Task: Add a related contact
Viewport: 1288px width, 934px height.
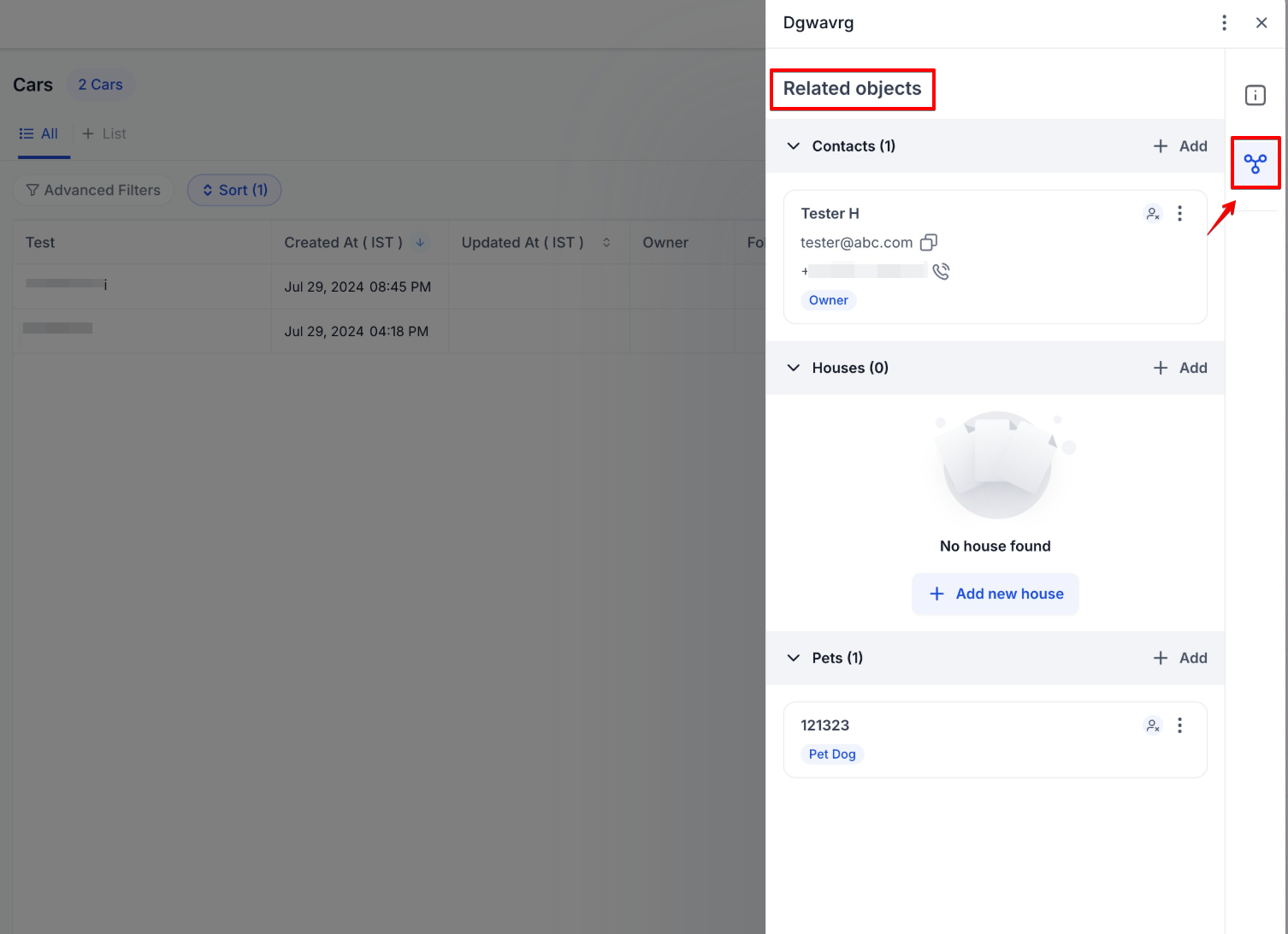Action: [x=1180, y=146]
